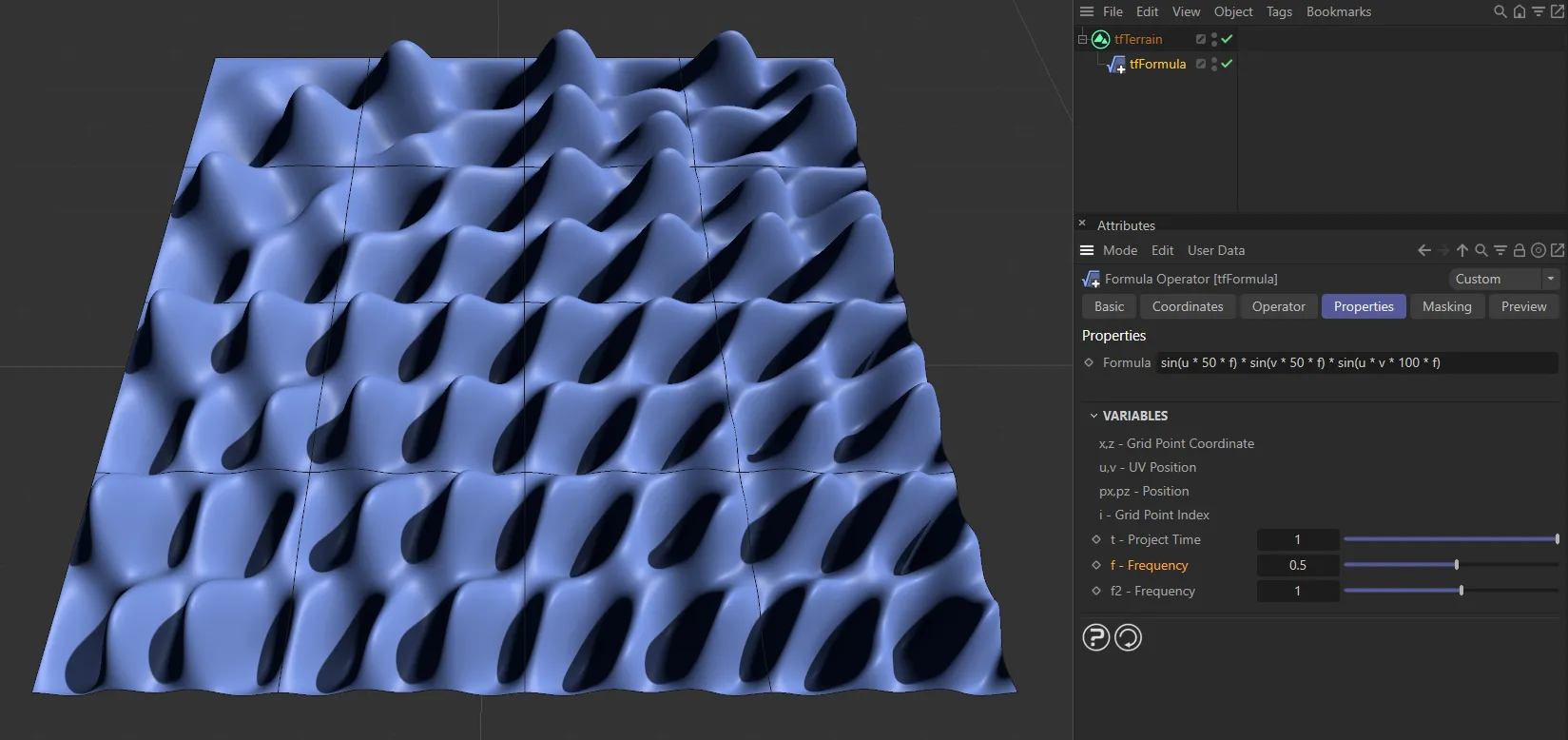
Task: Switch to the Masking tab
Action: [1446, 306]
